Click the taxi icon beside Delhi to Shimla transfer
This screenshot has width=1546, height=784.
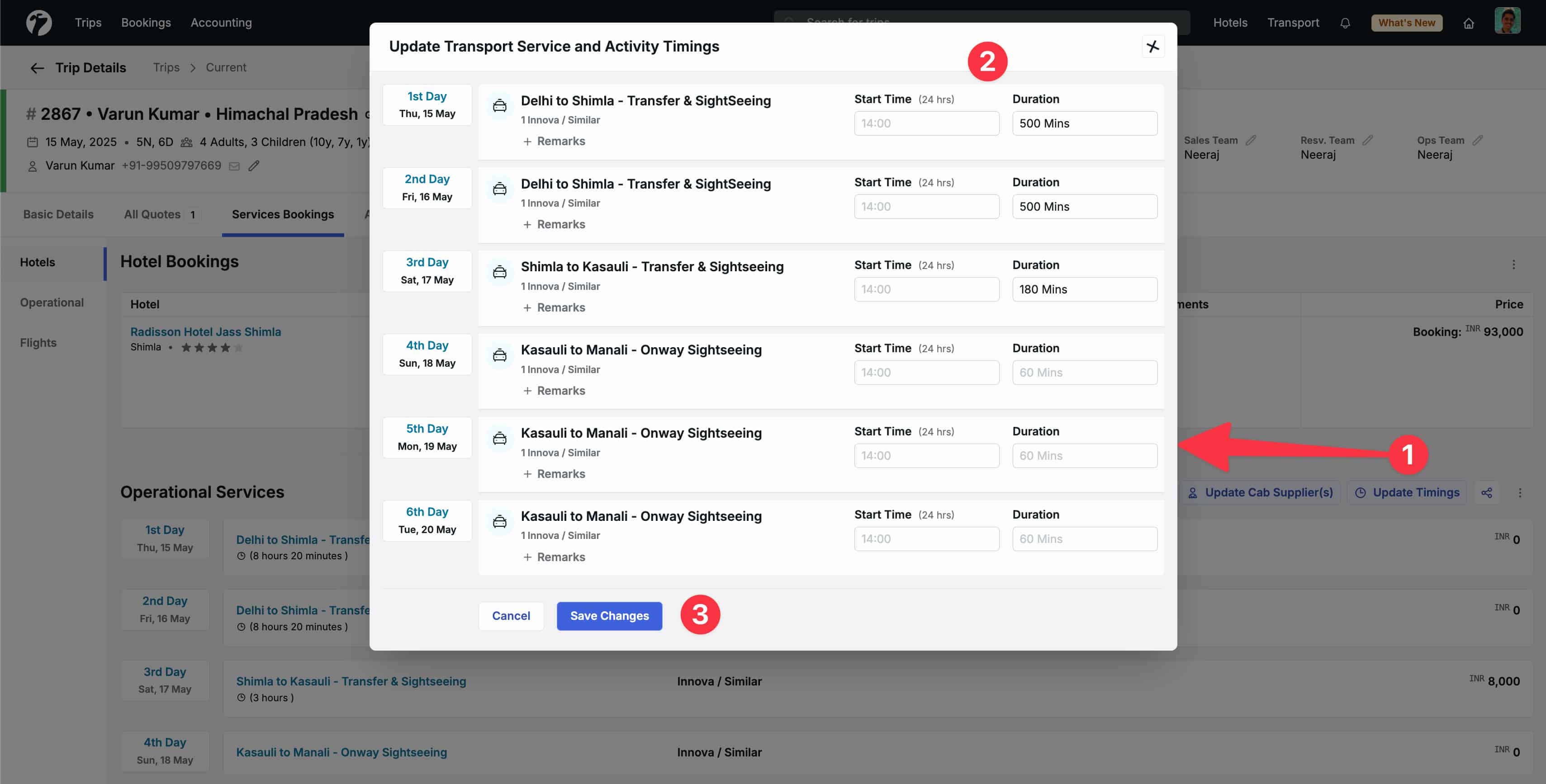point(500,105)
